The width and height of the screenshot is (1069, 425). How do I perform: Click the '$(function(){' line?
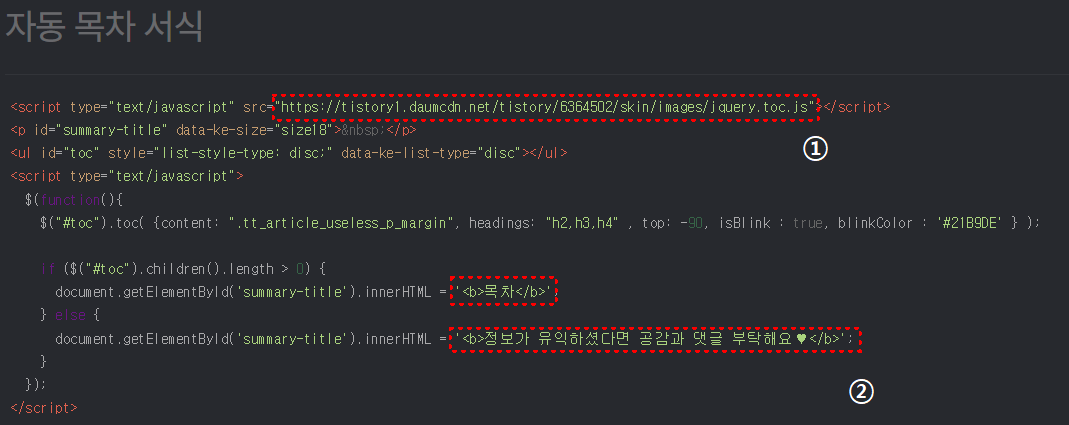click(73, 199)
